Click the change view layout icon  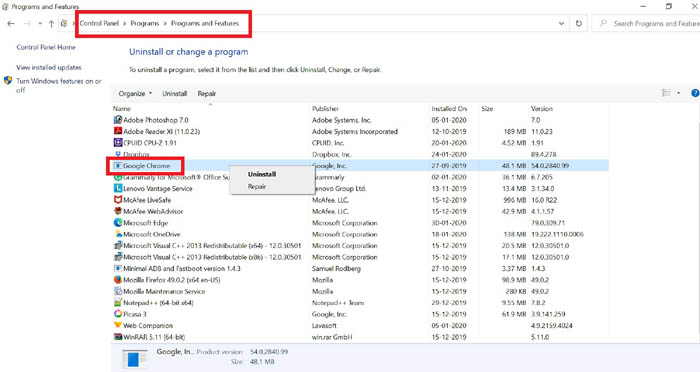click(666, 93)
